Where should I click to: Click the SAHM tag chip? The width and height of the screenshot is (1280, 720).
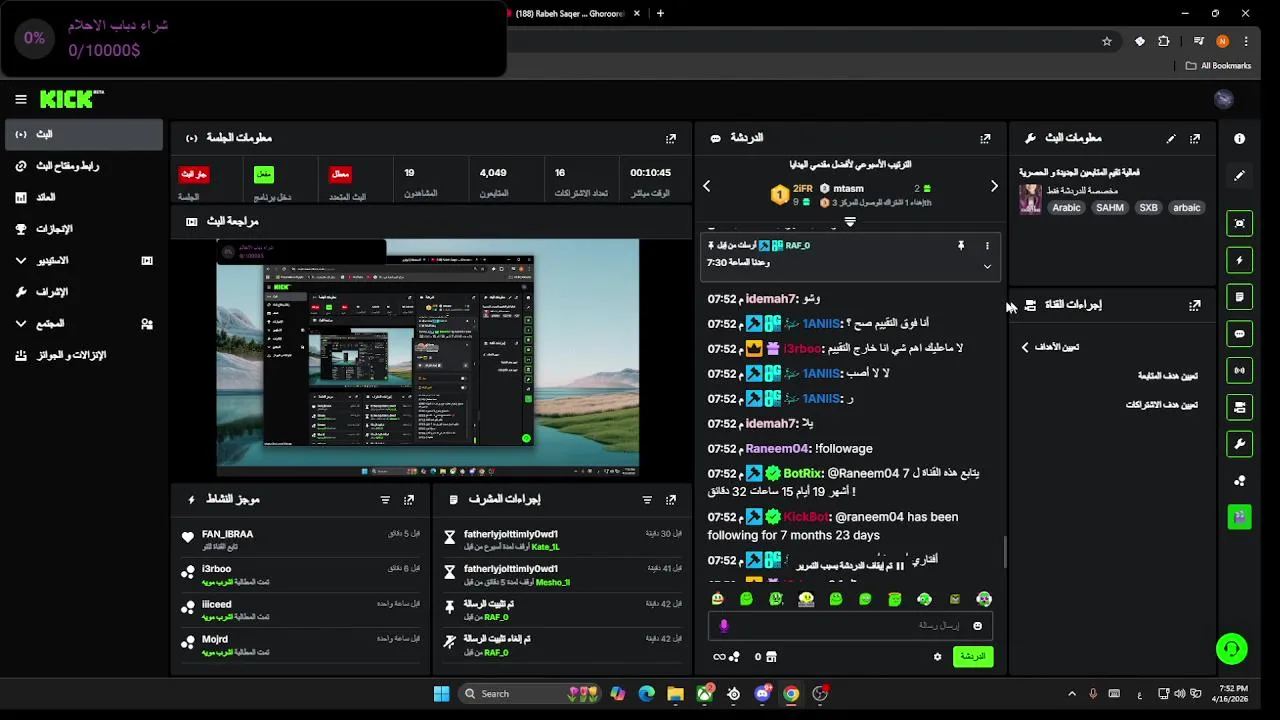tap(1109, 208)
